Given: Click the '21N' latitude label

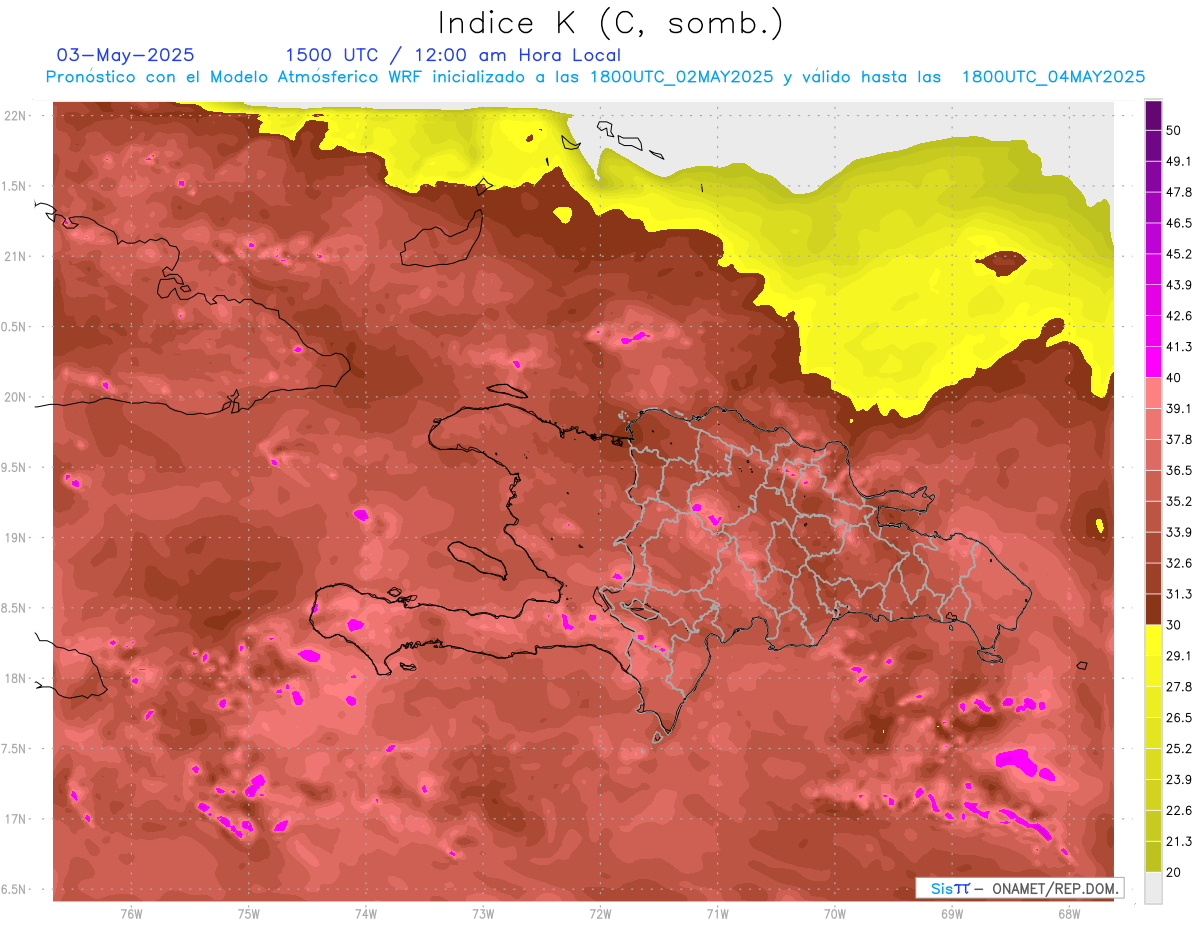Looking at the screenshot, I should tap(15, 256).
